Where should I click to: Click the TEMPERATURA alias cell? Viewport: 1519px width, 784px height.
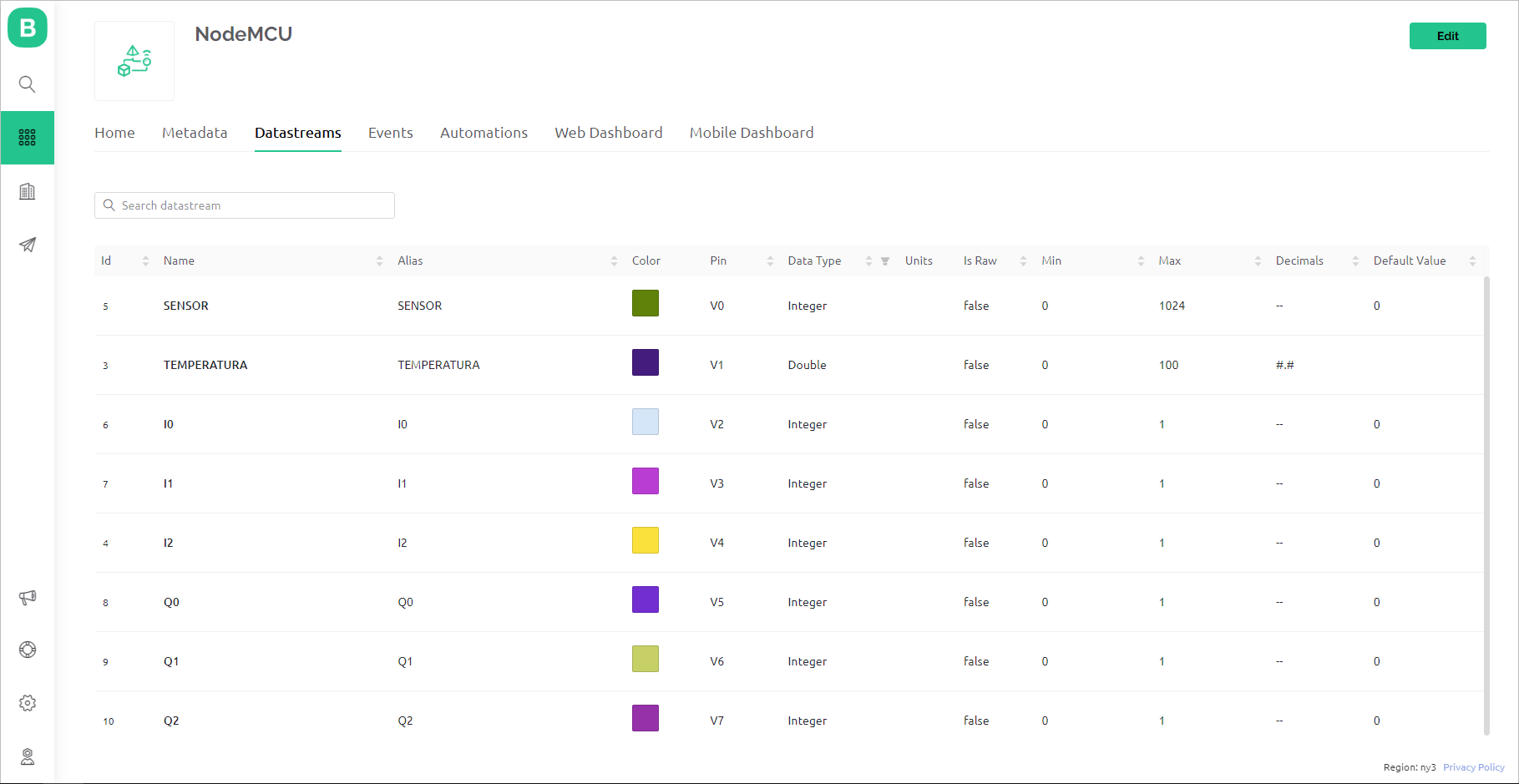439,365
